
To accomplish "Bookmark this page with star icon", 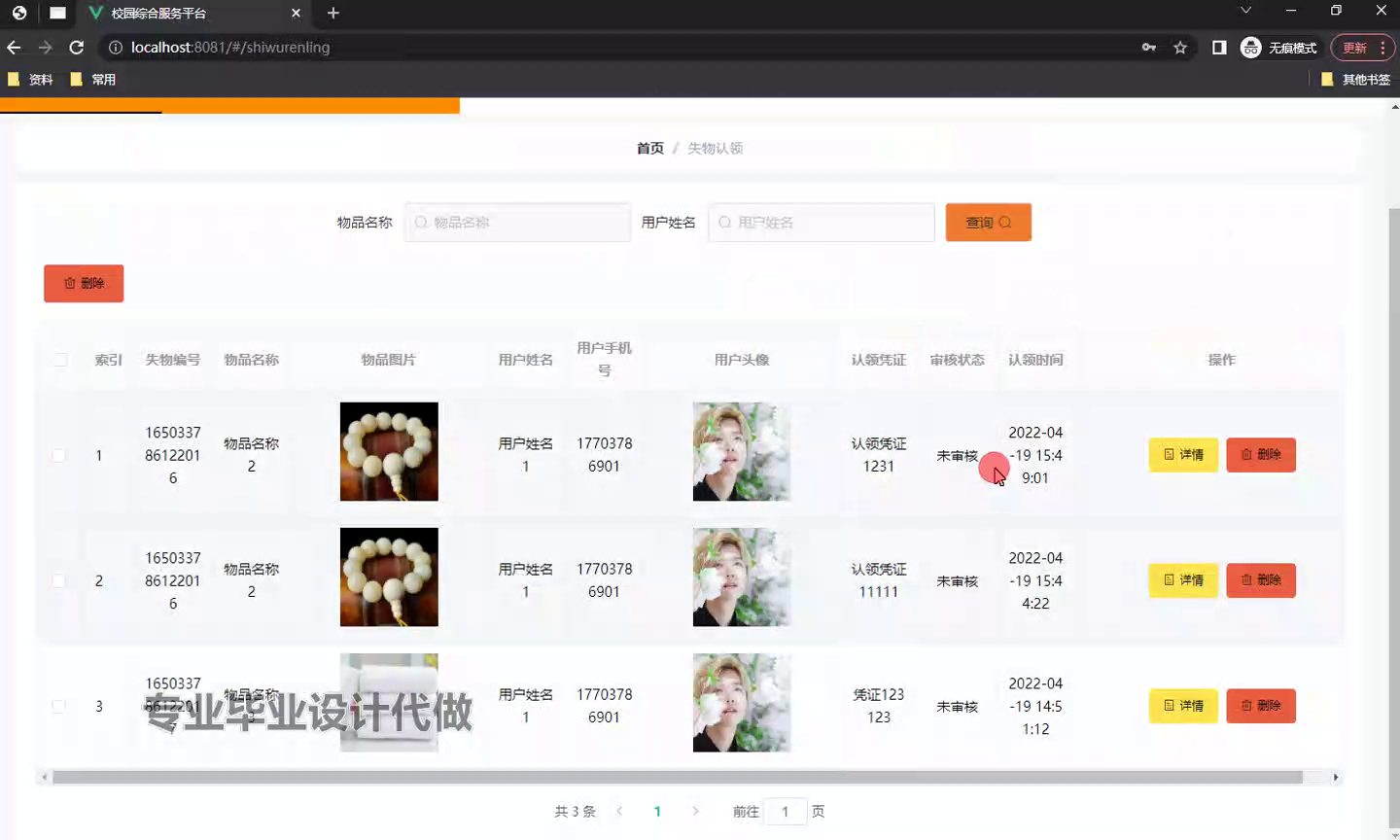I will coord(1180,47).
